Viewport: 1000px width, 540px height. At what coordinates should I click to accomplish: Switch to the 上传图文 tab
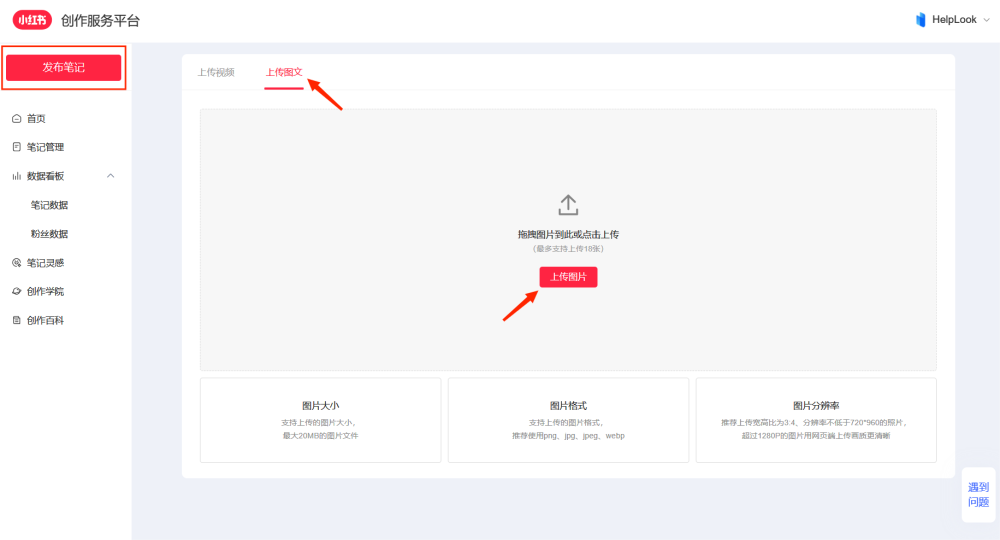(284, 72)
